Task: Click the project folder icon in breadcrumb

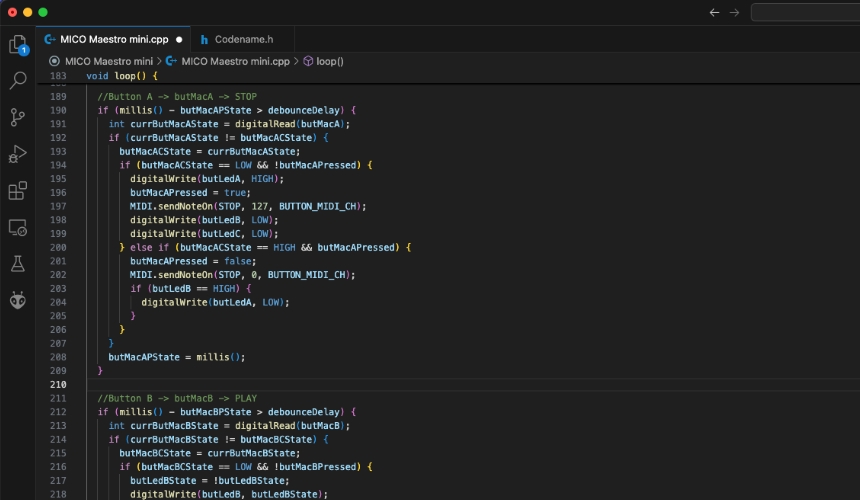Action: coord(54,61)
